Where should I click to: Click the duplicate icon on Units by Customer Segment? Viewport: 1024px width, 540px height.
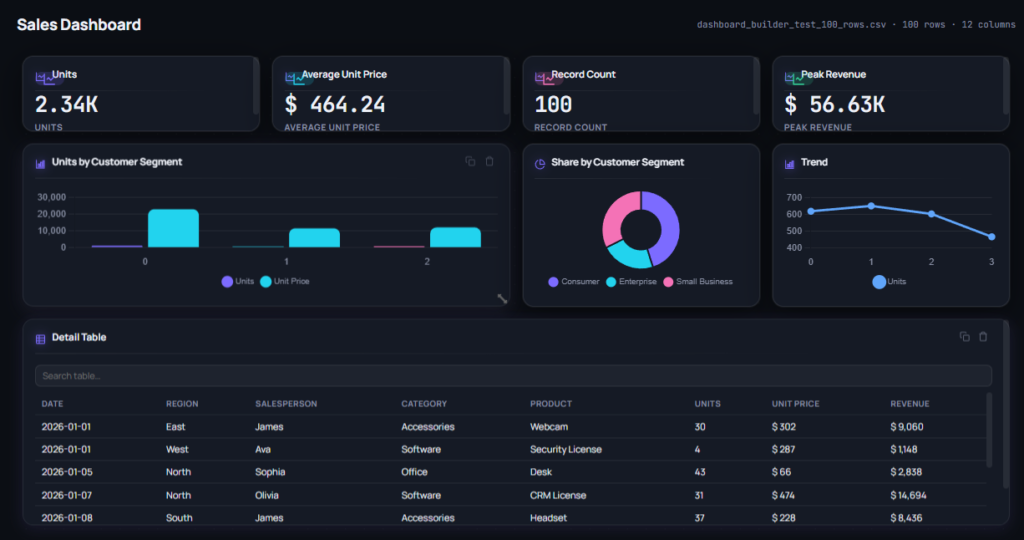[x=470, y=161]
